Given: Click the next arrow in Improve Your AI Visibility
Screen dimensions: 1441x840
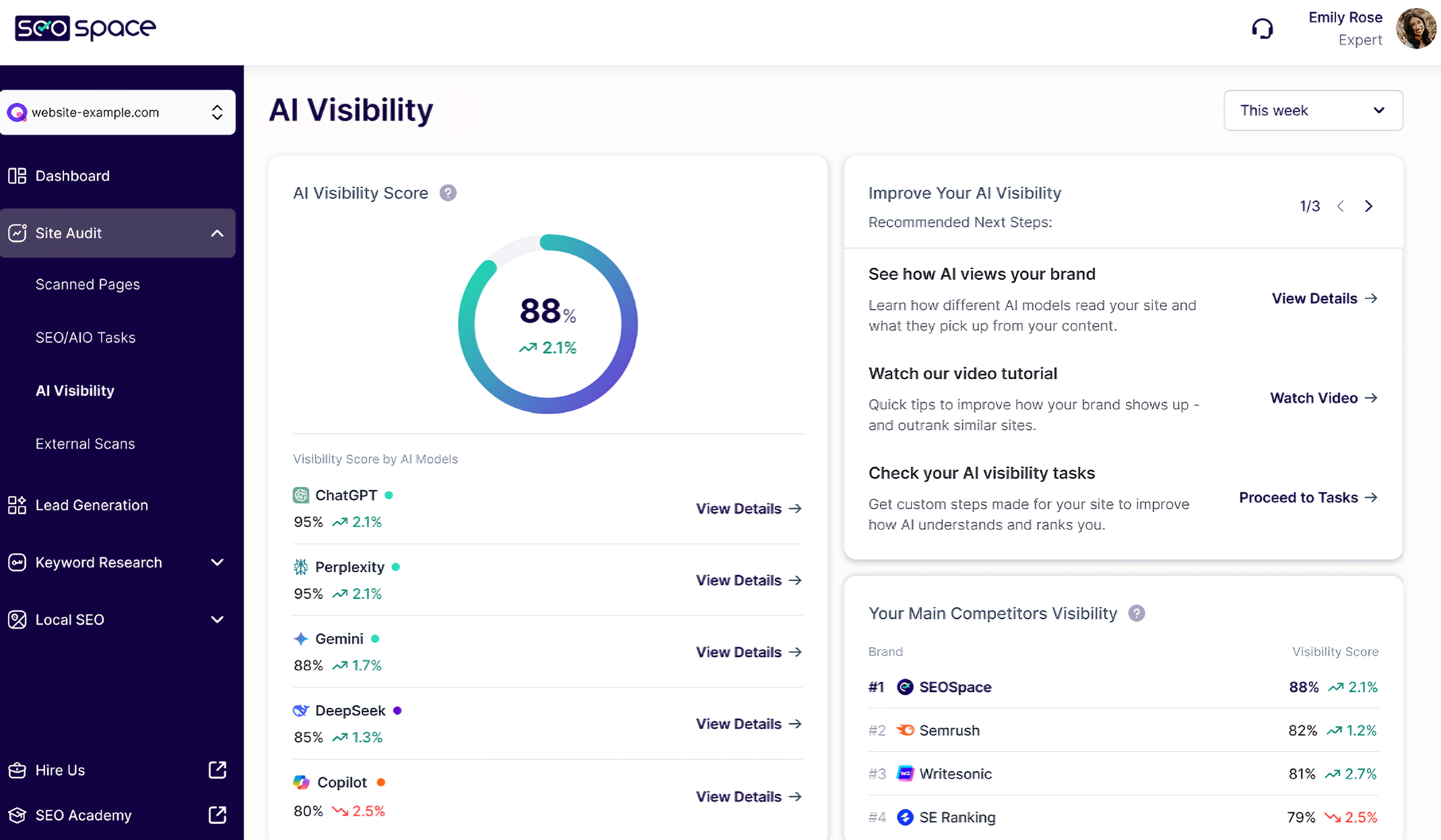Looking at the screenshot, I should [x=1368, y=206].
